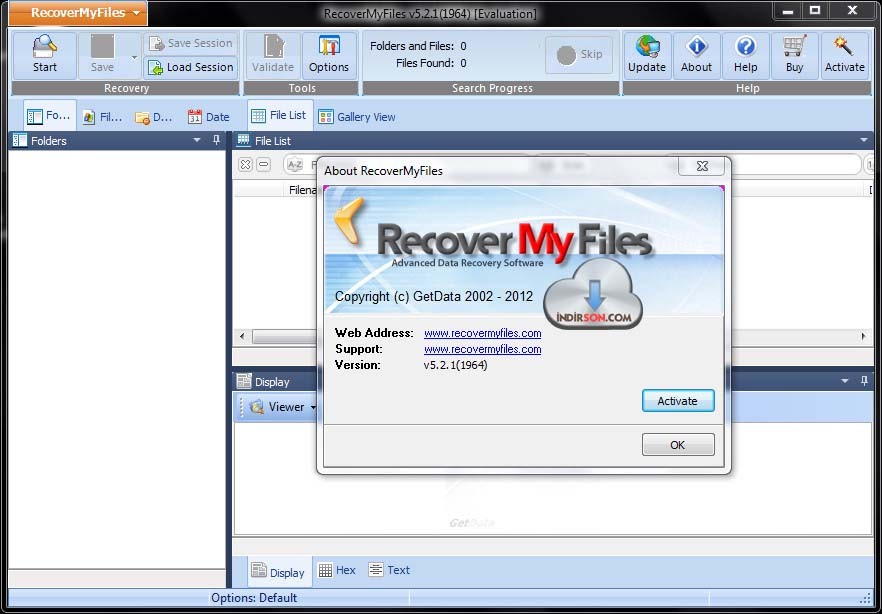Switch to the Date view tab

(209, 117)
